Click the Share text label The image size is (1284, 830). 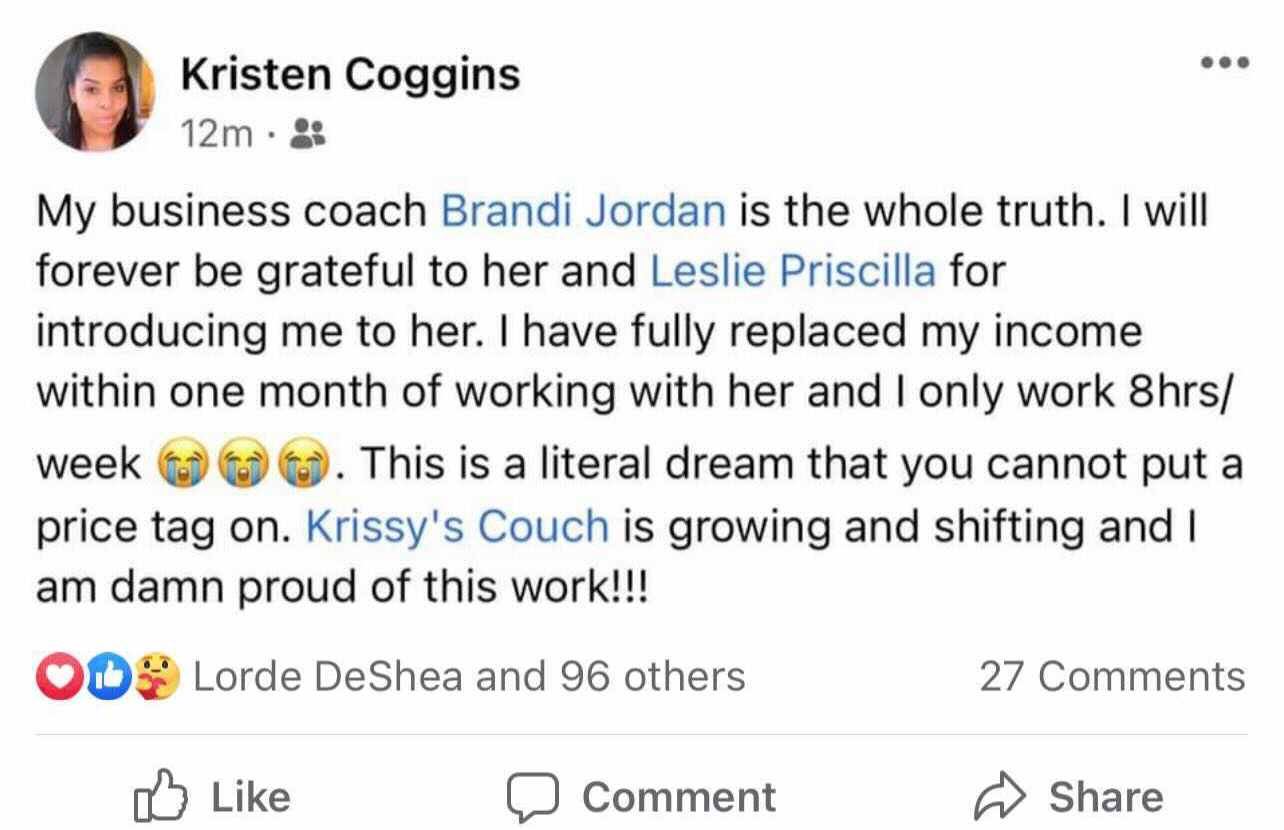1105,797
